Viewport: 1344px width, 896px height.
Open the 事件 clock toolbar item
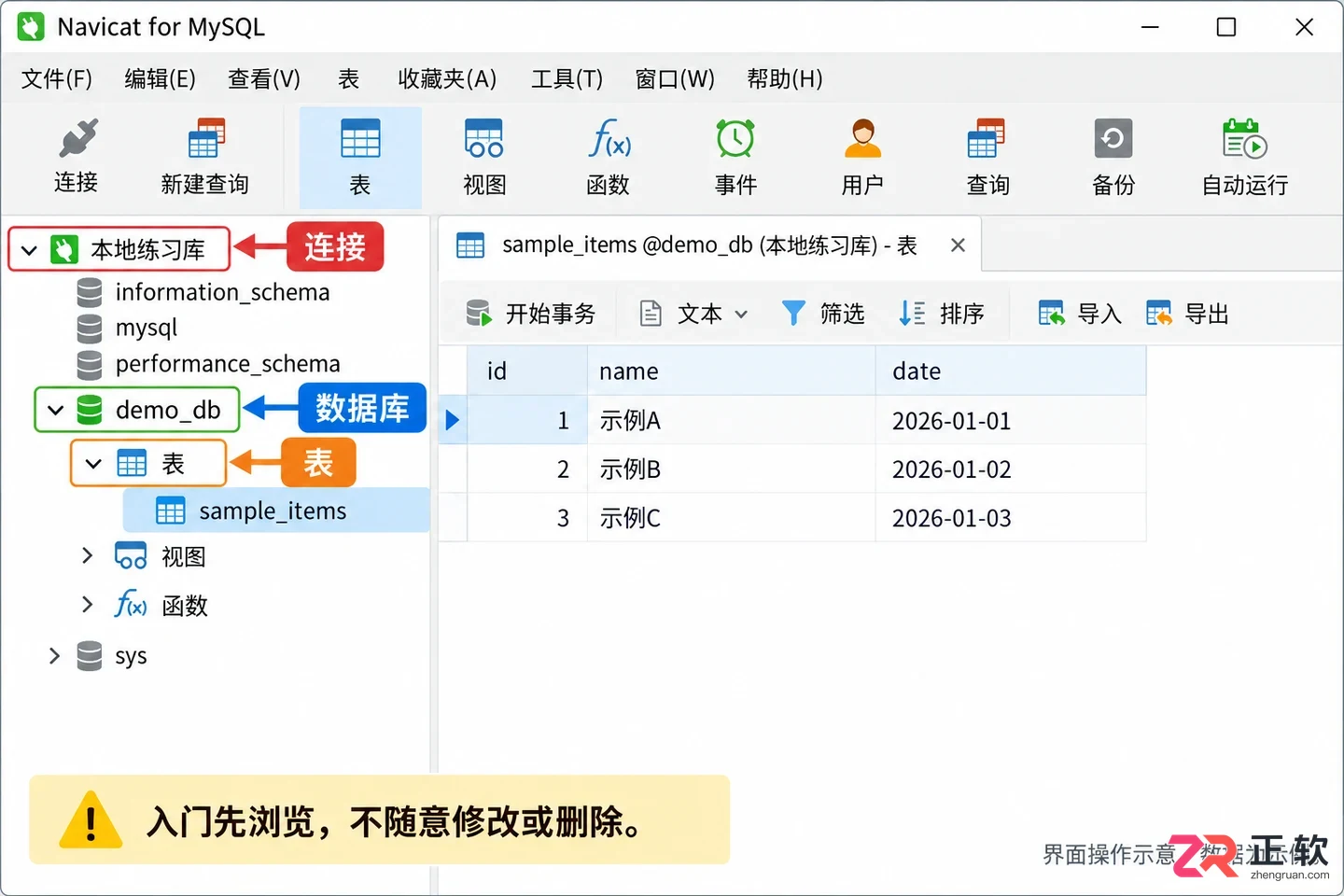click(735, 157)
